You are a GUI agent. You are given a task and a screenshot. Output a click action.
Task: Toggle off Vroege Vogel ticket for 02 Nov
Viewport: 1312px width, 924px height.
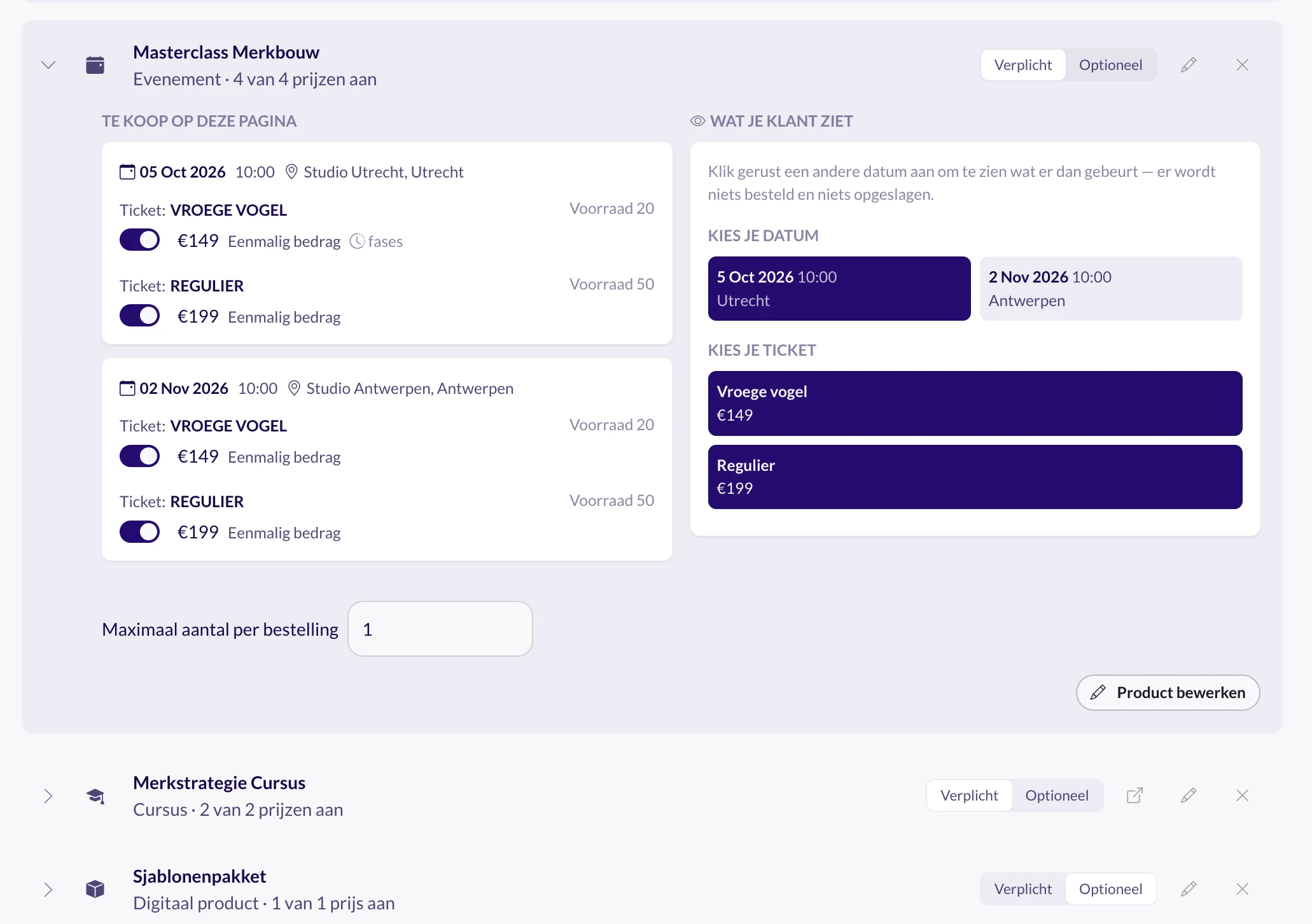pos(139,456)
